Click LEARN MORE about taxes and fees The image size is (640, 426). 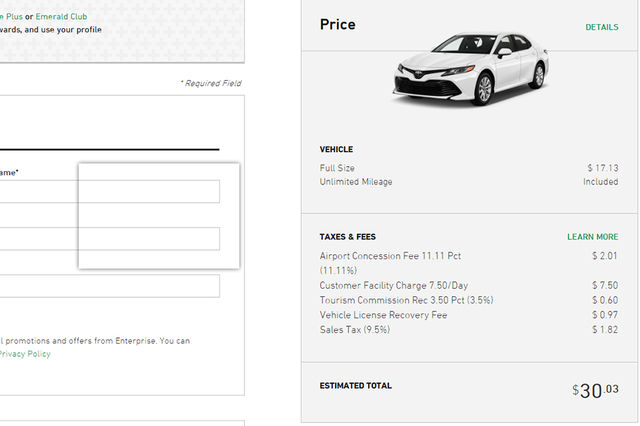(592, 237)
